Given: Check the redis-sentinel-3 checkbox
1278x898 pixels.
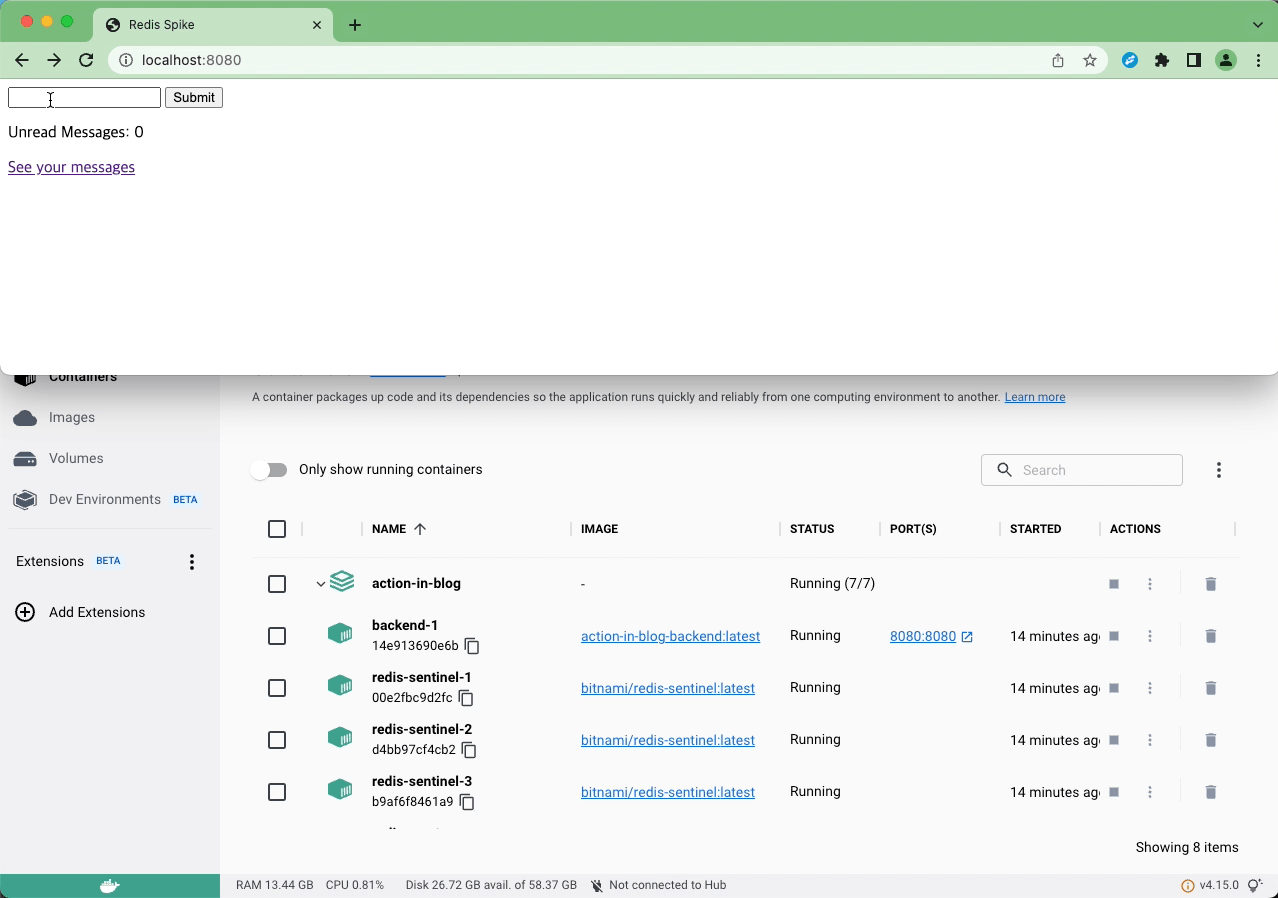Looking at the screenshot, I should pos(277,792).
